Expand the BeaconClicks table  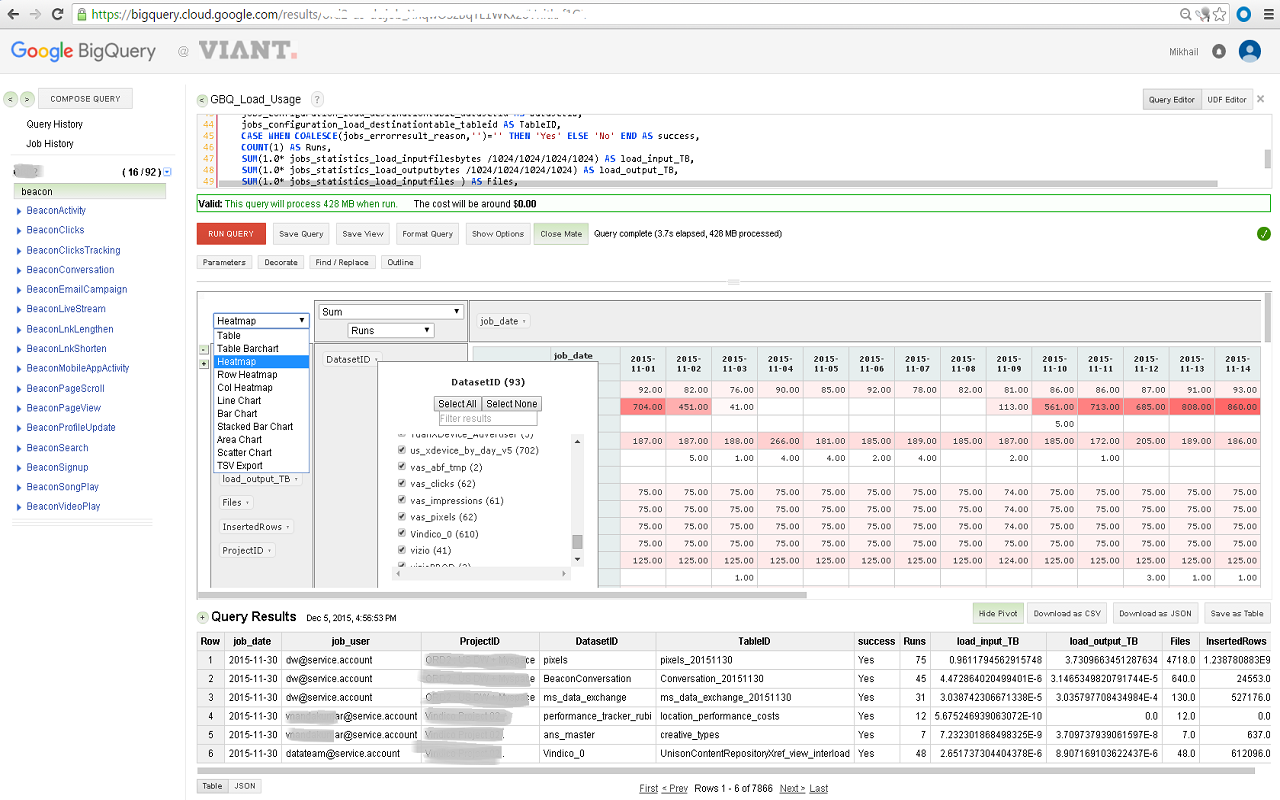click(19, 231)
